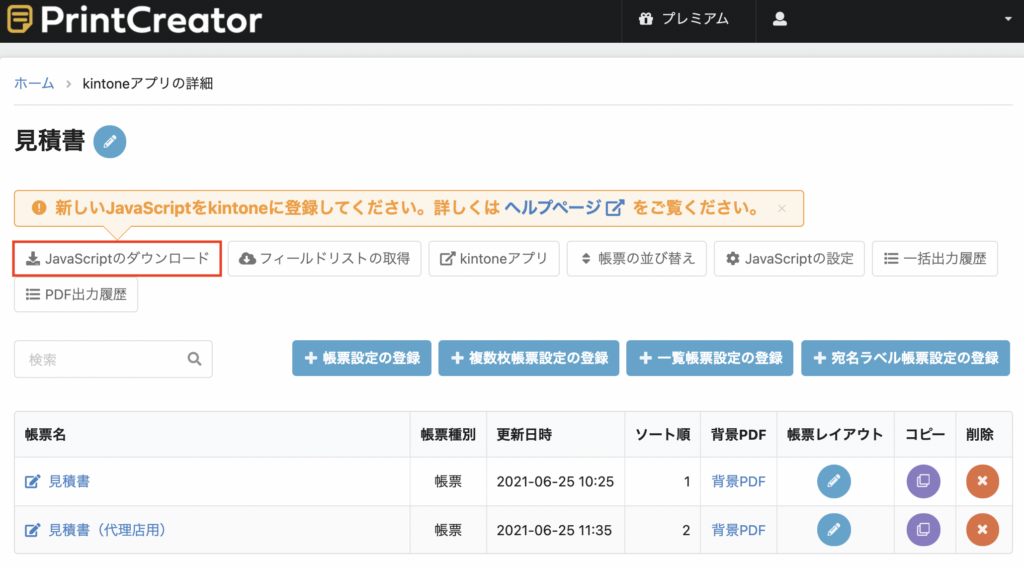
Task: Click the pencil edit icon beside 見積書 title
Action: 110,142
